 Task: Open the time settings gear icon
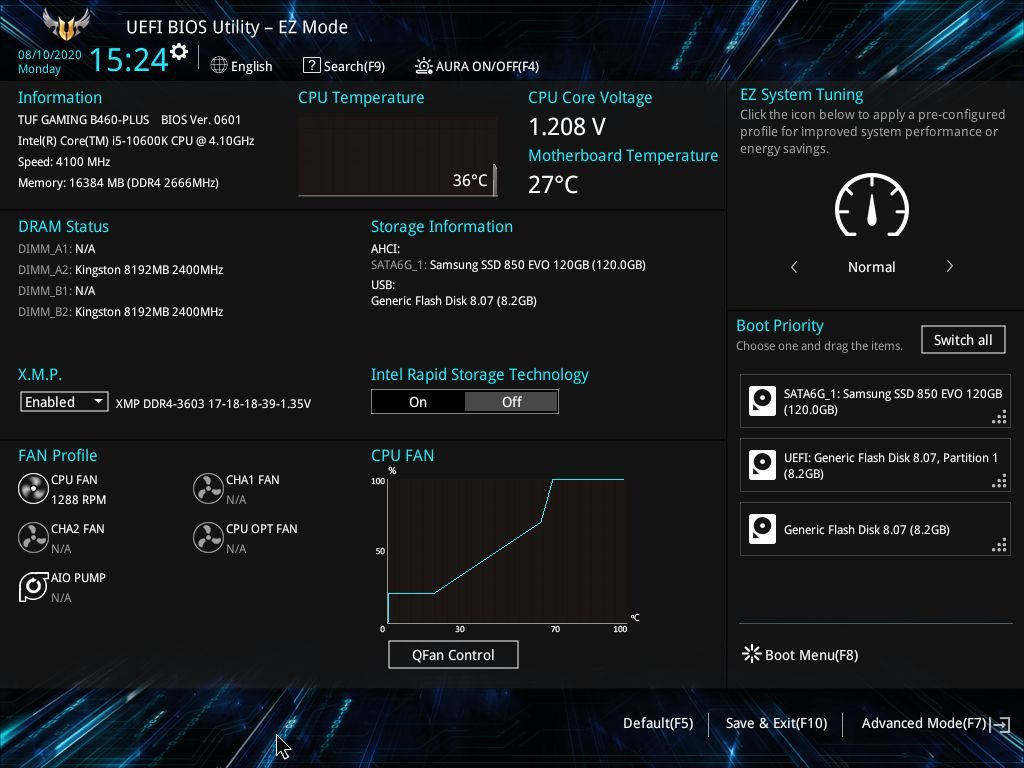click(178, 51)
